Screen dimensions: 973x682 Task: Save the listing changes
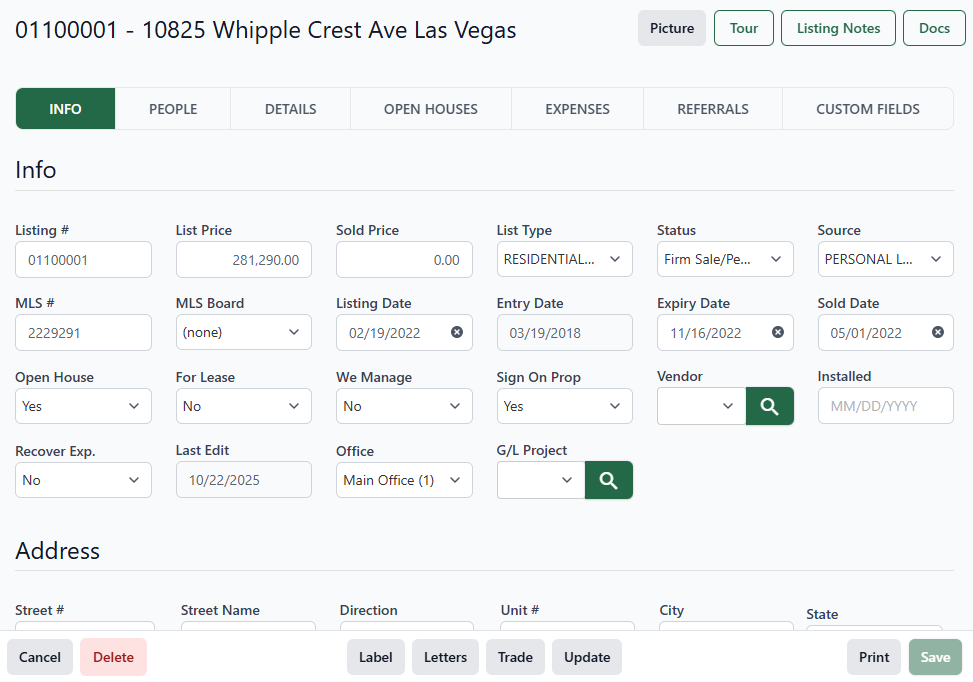(x=935, y=657)
